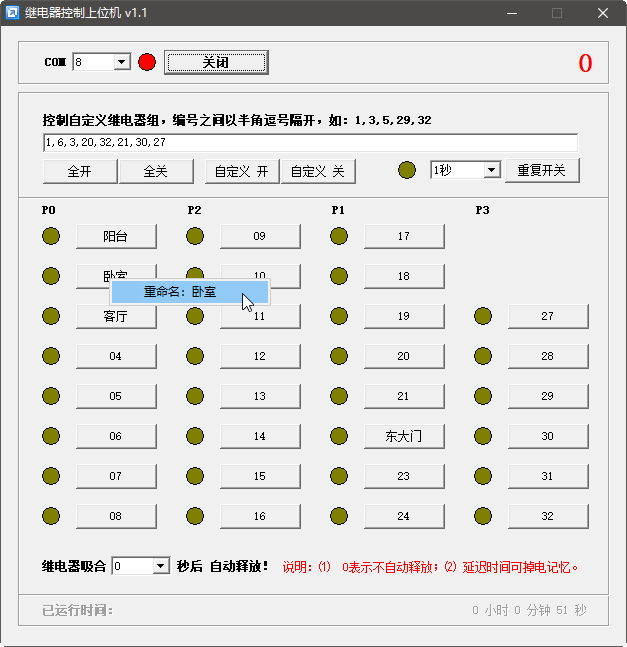
Task: Click the indicator light next to 1秒 dropdown
Action: point(407,170)
